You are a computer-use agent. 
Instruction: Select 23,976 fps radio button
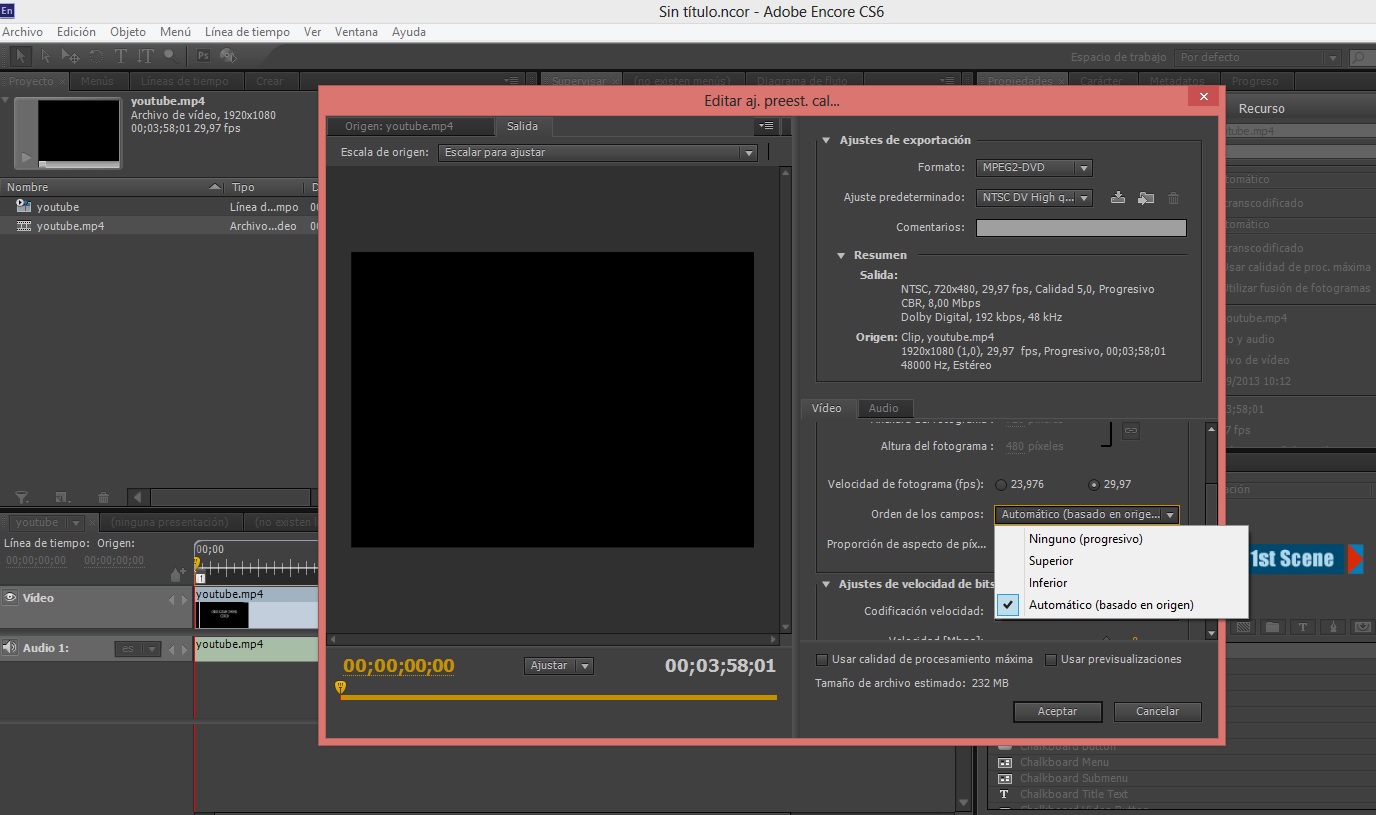point(1002,485)
